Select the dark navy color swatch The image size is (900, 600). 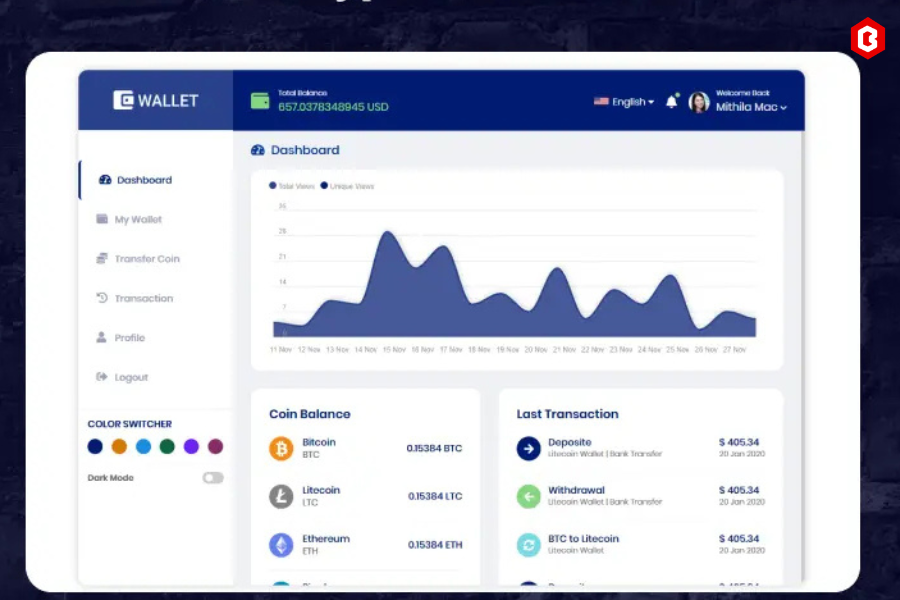(x=95, y=446)
